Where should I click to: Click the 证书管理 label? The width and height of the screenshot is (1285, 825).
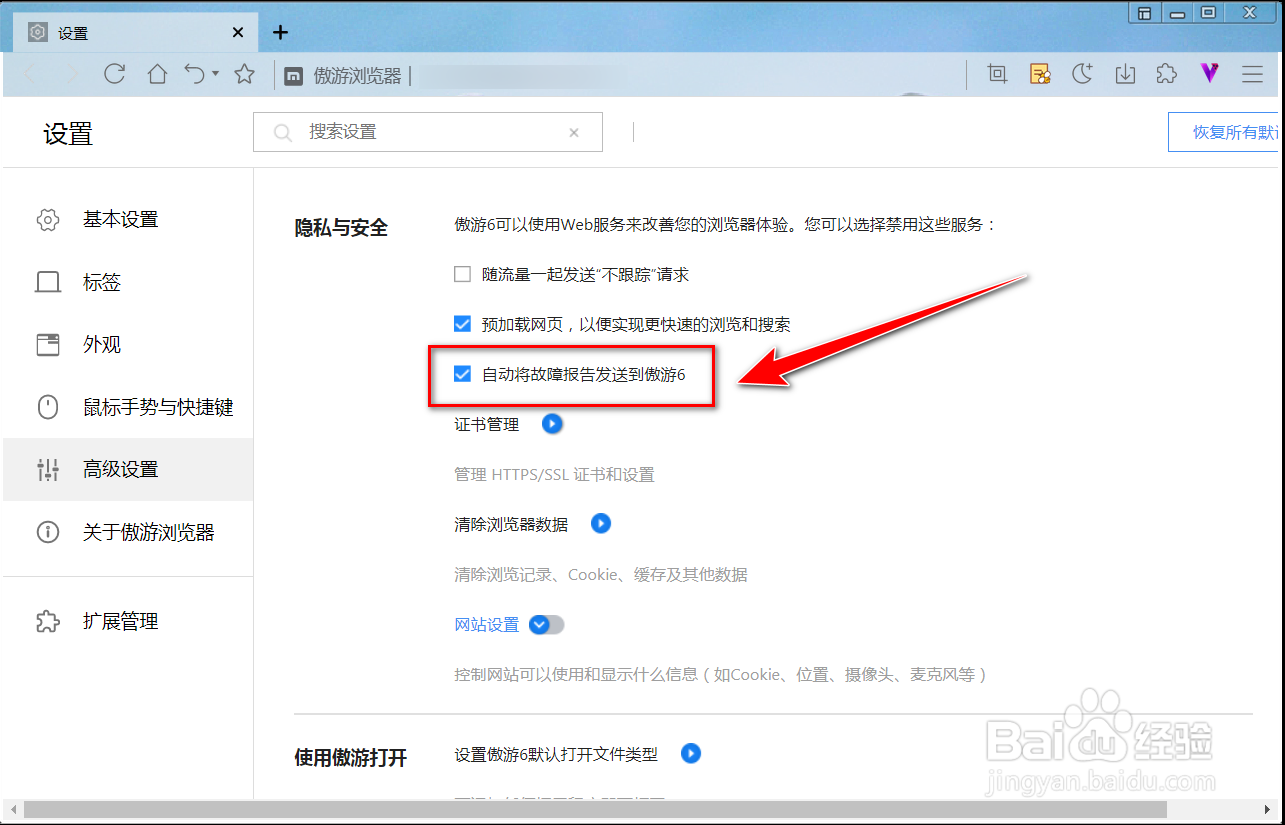tap(487, 424)
